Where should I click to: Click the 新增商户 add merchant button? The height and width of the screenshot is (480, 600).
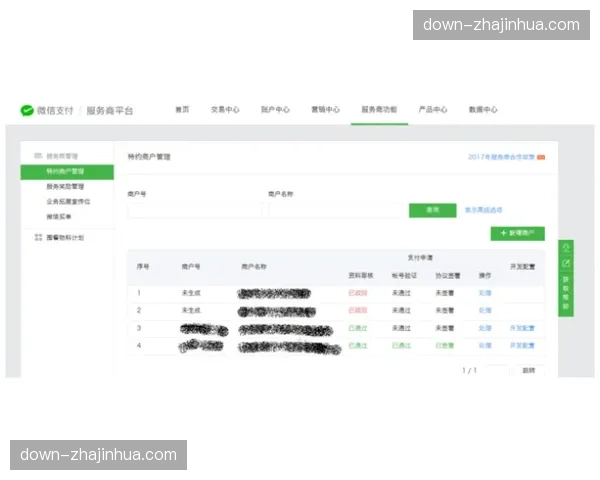click(x=517, y=233)
